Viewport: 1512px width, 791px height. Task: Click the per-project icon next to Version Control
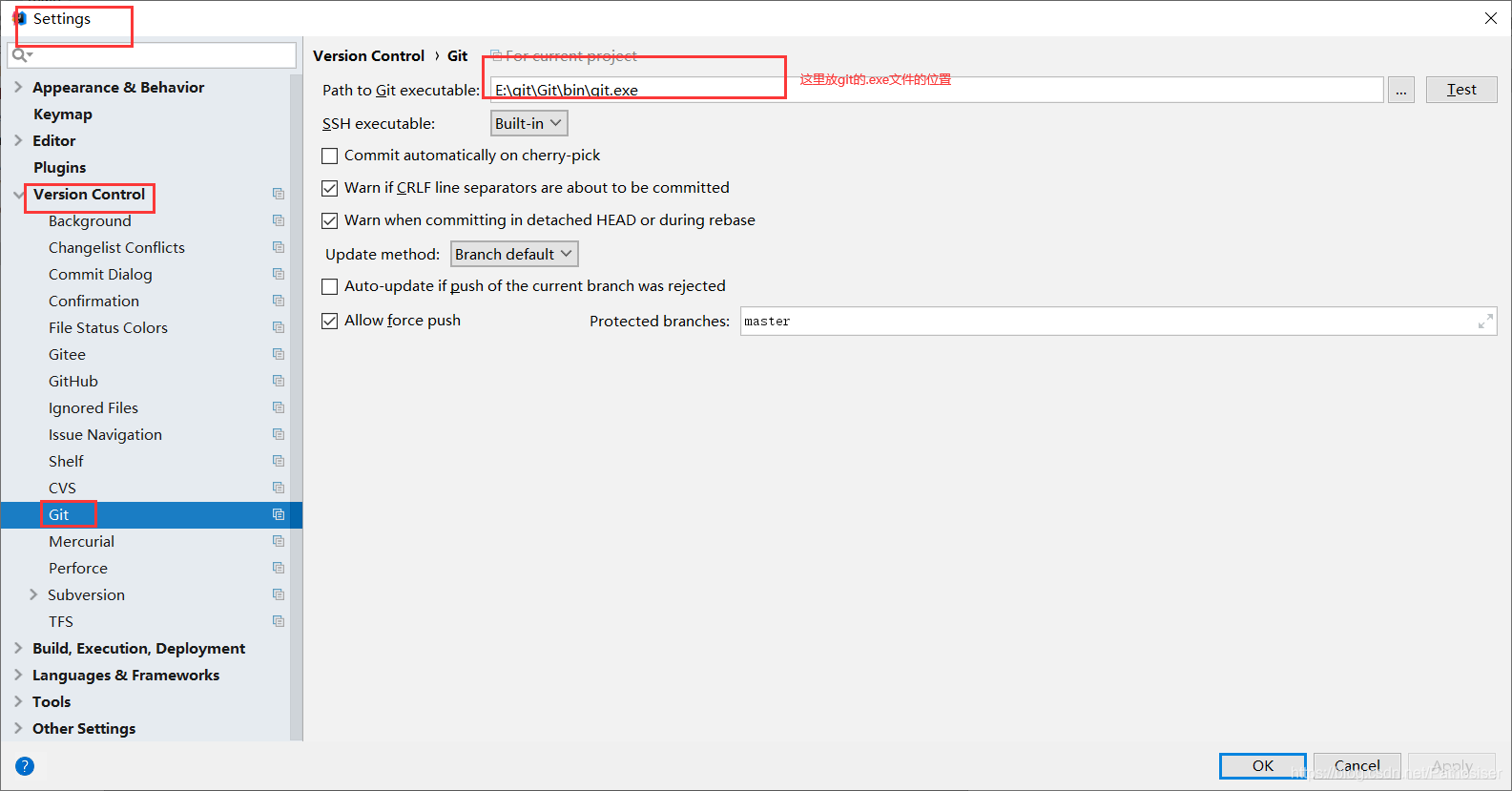tap(279, 194)
